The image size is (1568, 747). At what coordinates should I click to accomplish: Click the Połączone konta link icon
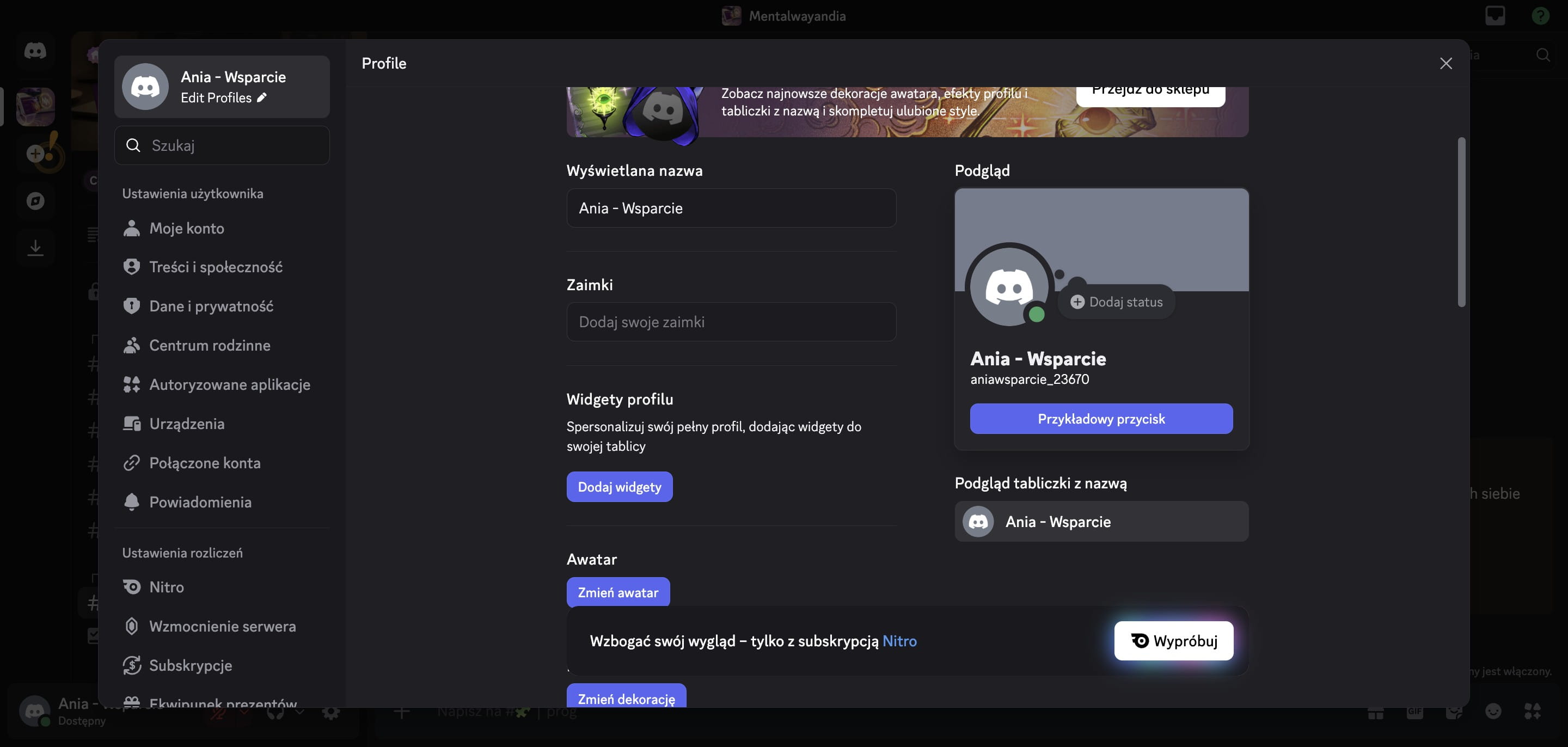pyautogui.click(x=131, y=463)
